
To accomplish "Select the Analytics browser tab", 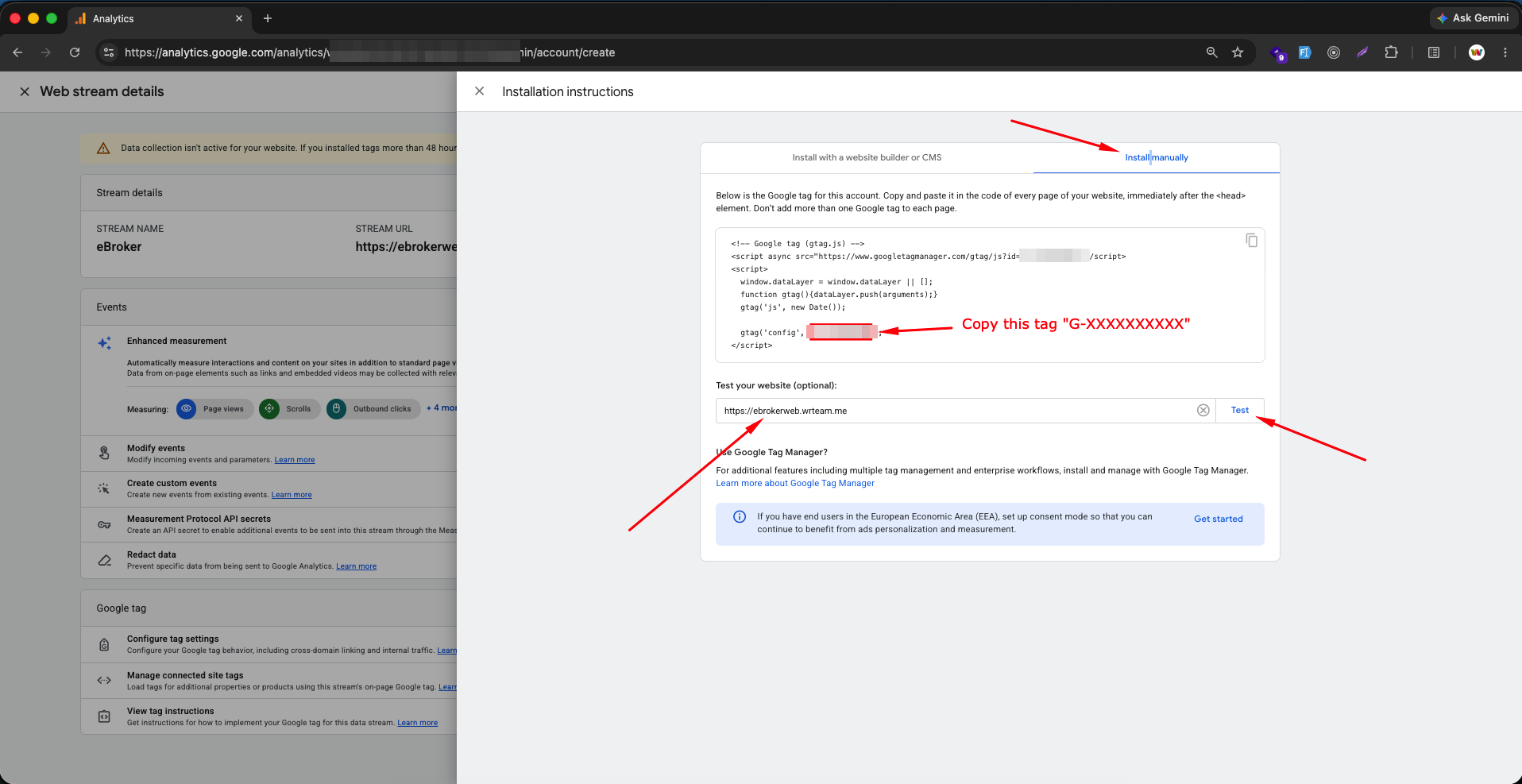I will point(159,18).
